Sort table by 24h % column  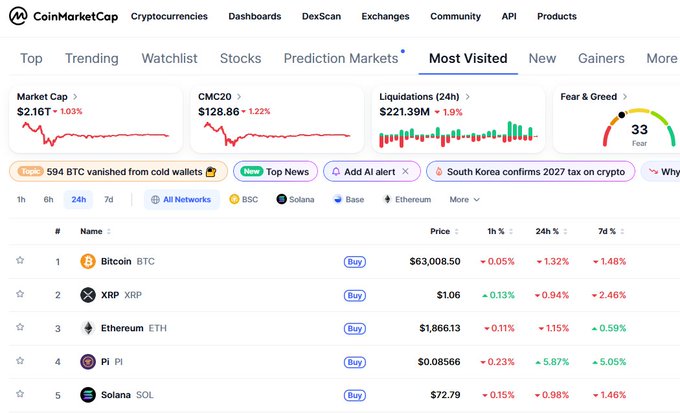(x=551, y=231)
